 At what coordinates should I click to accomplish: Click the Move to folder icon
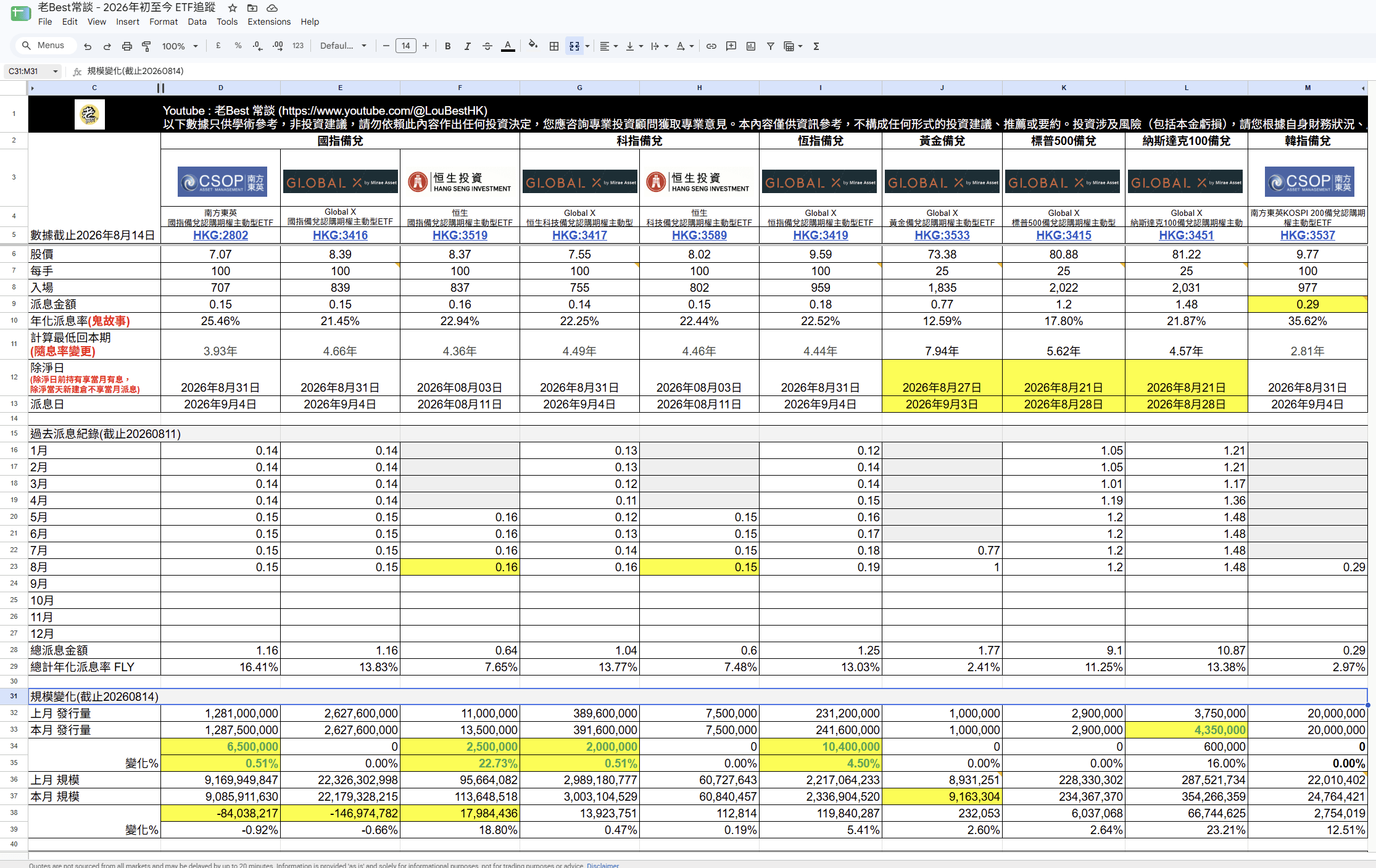point(252,8)
